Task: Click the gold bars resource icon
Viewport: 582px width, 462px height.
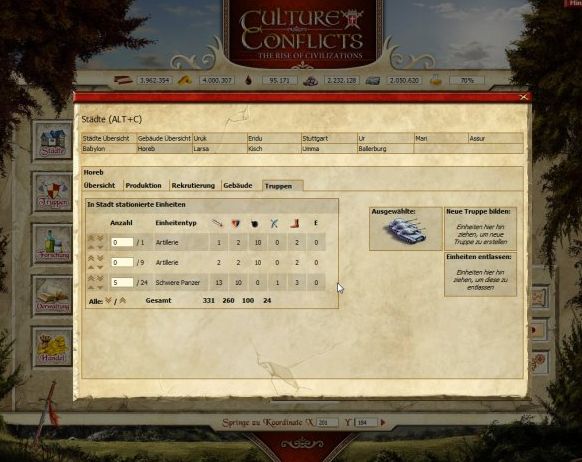Action: [x=185, y=80]
